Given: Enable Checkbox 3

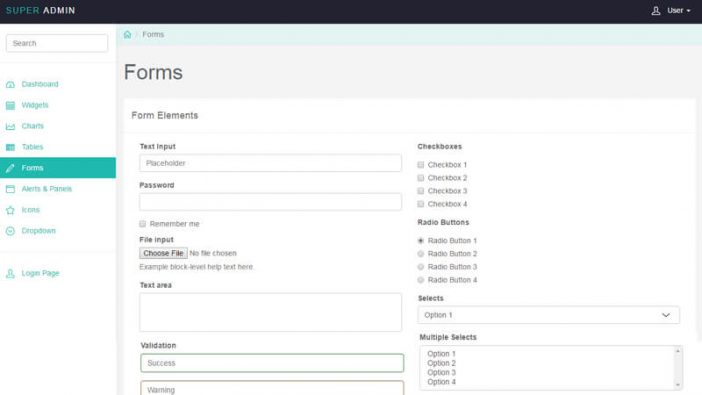Looking at the screenshot, I should click(420, 191).
